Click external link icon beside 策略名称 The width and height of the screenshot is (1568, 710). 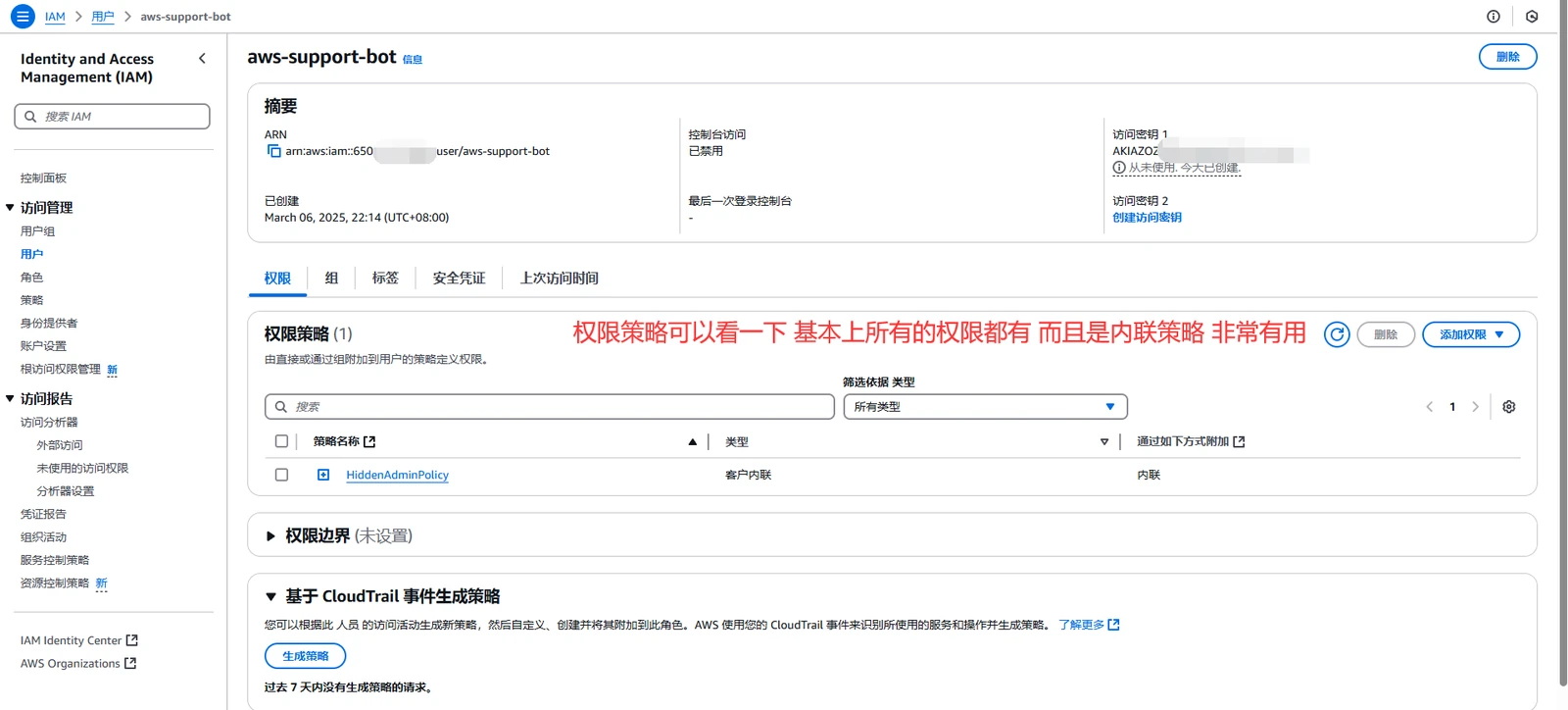[369, 442]
